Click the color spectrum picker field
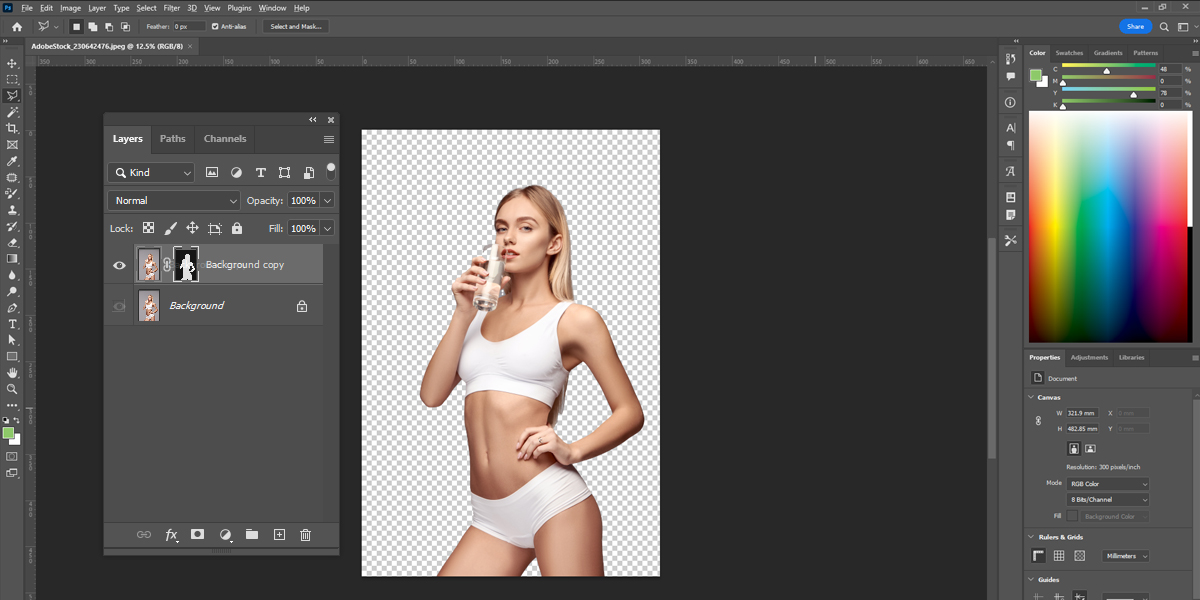This screenshot has width=1200, height=600. 1109,227
